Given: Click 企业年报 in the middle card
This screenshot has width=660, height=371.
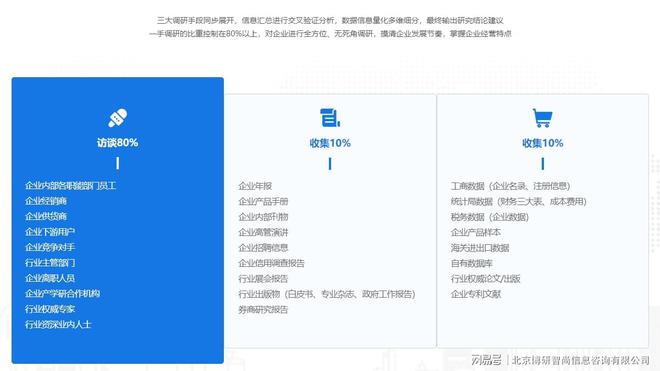Looking at the screenshot, I should 255,186.
